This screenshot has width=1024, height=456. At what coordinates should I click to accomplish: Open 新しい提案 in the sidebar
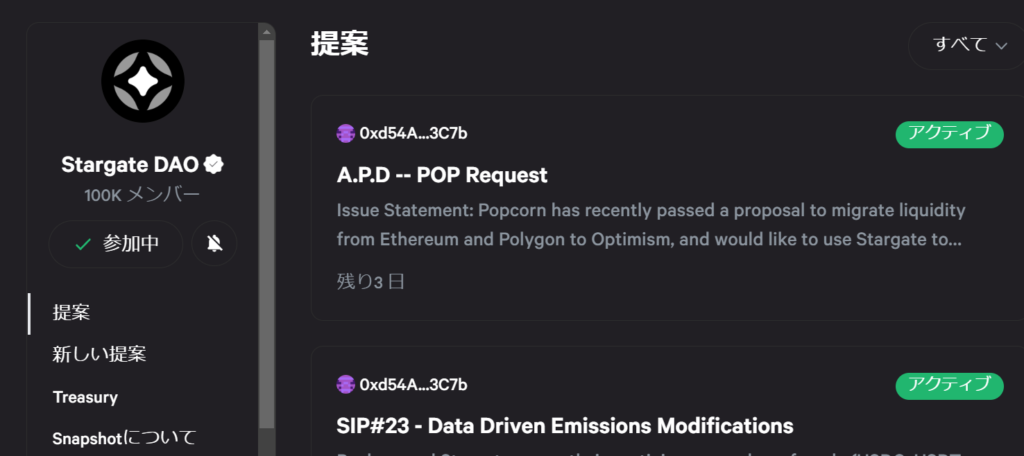point(100,354)
